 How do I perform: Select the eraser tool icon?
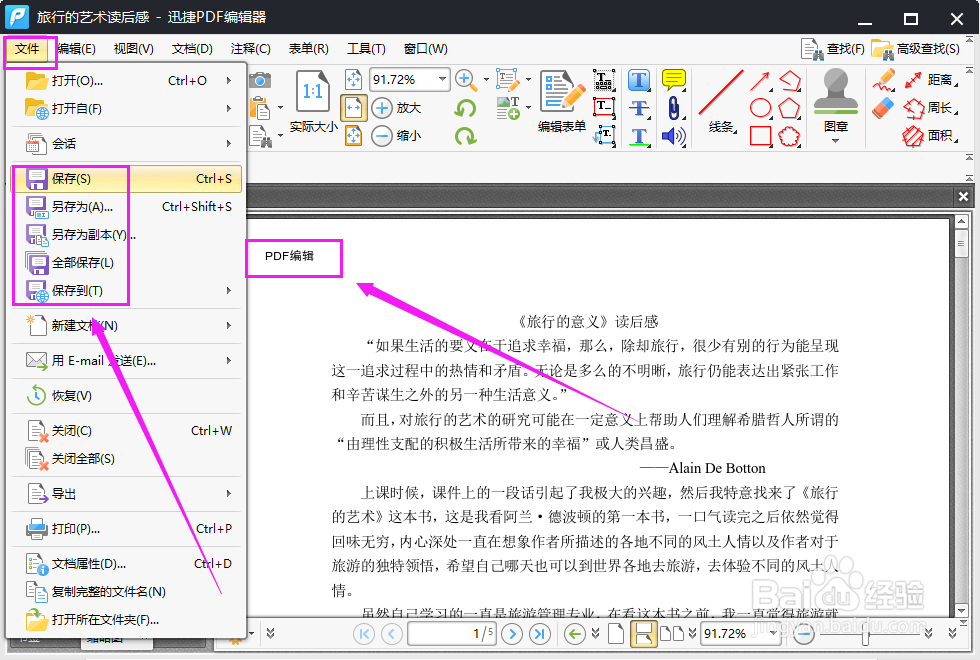(x=883, y=108)
